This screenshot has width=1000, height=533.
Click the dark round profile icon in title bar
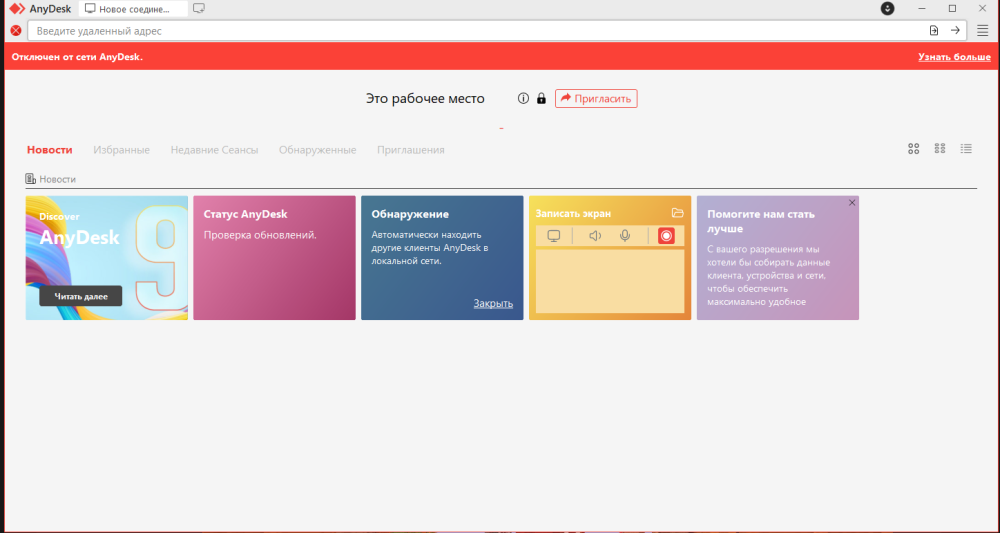point(887,9)
